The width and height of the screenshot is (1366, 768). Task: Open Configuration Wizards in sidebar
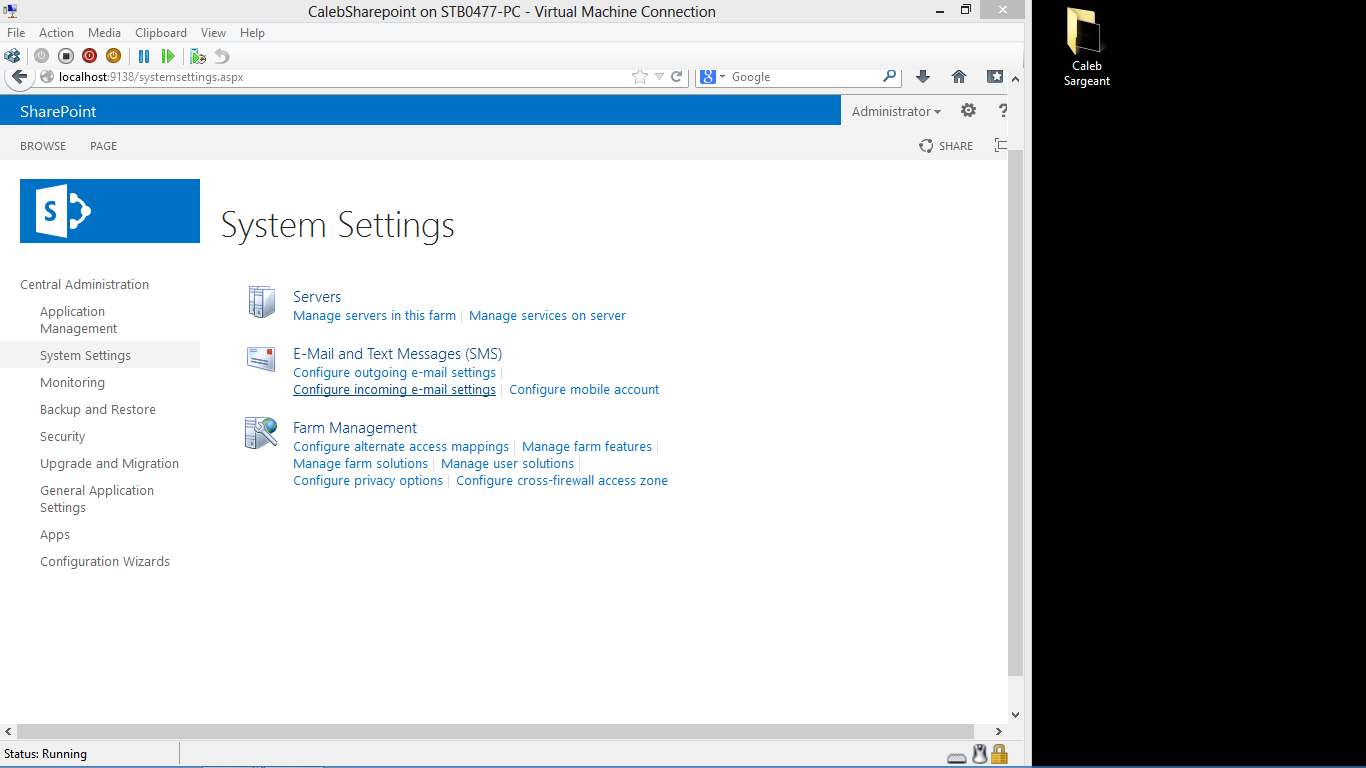coord(105,562)
